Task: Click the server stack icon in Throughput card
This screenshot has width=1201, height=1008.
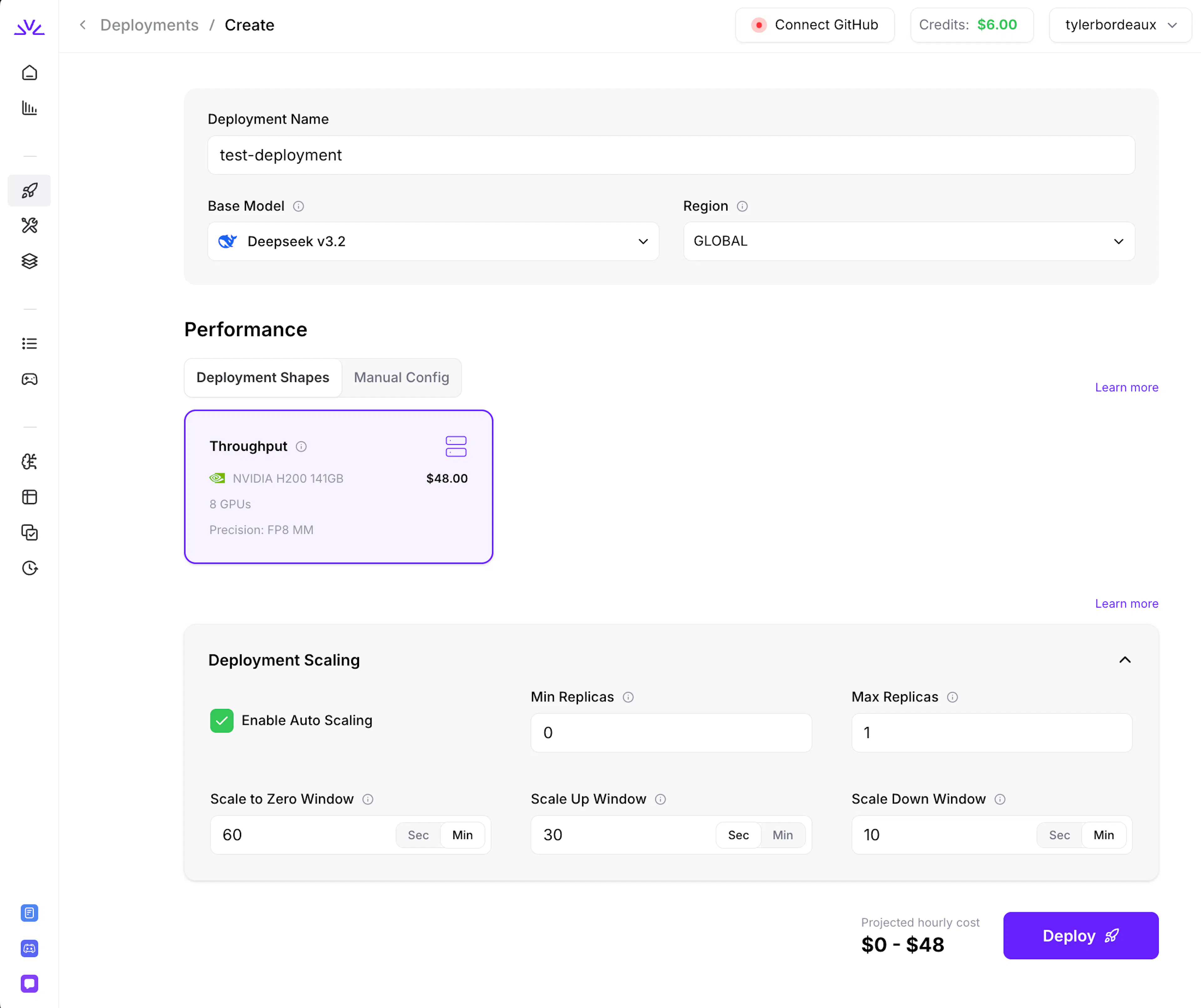Action: click(x=456, y=447)
